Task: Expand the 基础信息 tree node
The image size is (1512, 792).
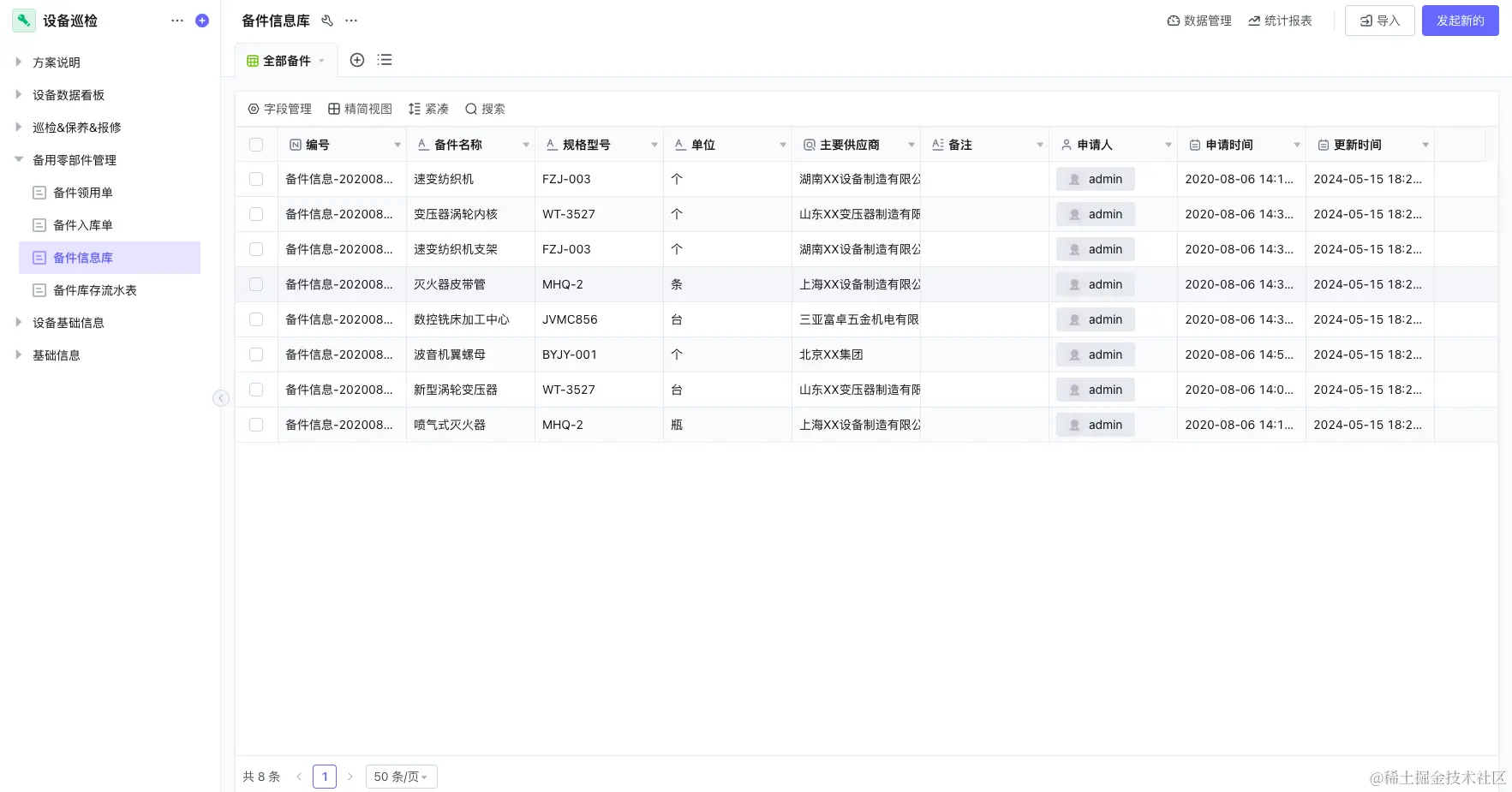Action: 18,354
